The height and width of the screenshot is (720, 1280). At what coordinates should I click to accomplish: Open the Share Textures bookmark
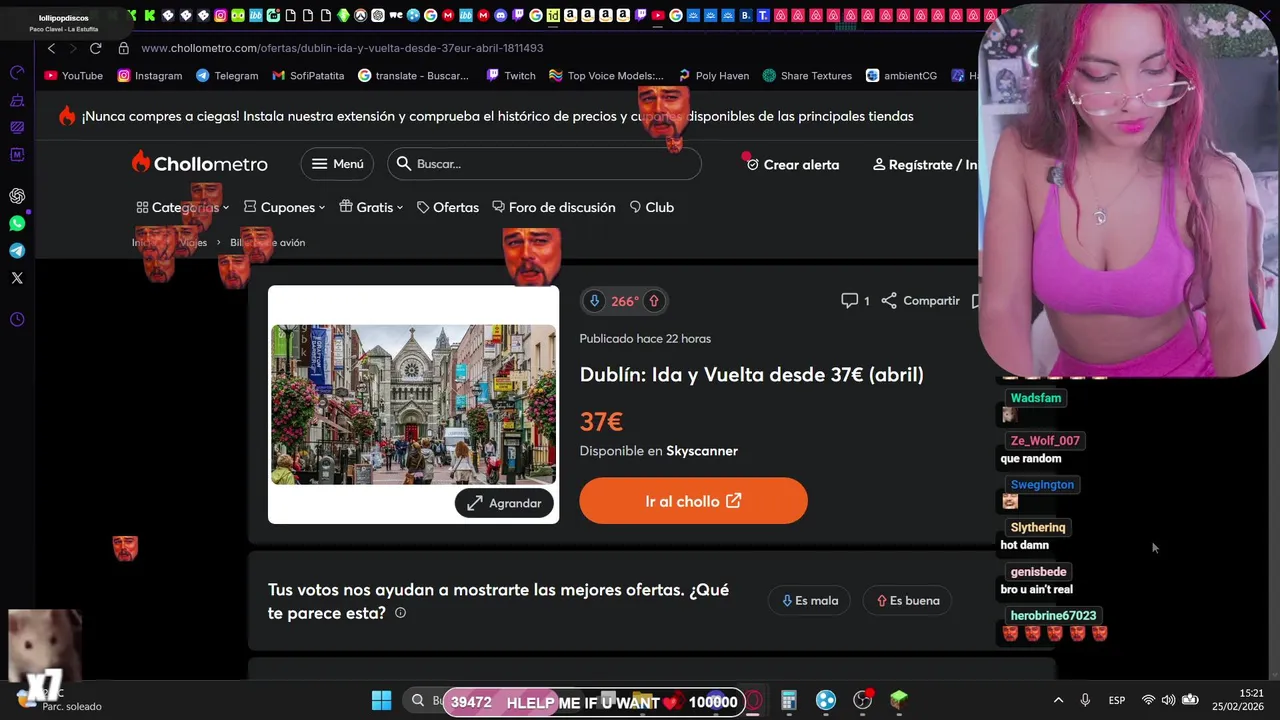807,75
